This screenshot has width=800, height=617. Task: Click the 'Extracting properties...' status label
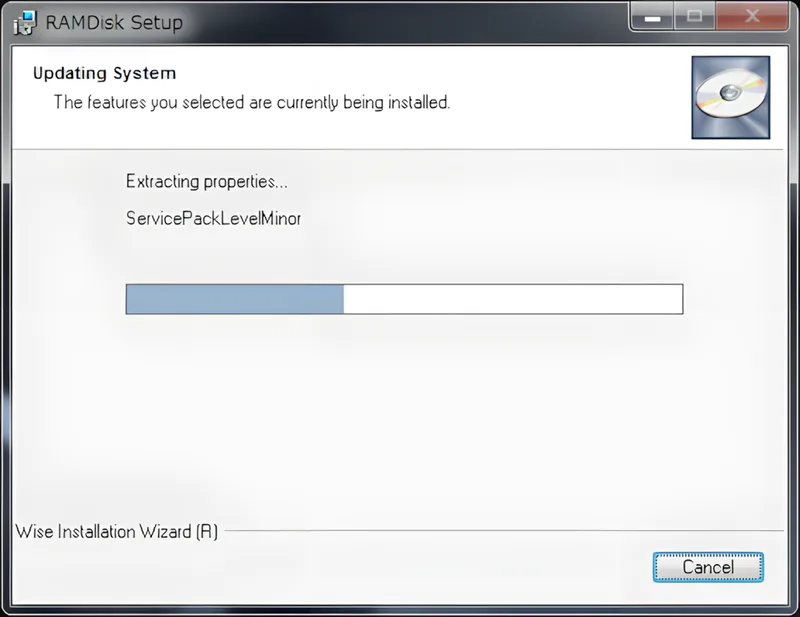(207, 182)
